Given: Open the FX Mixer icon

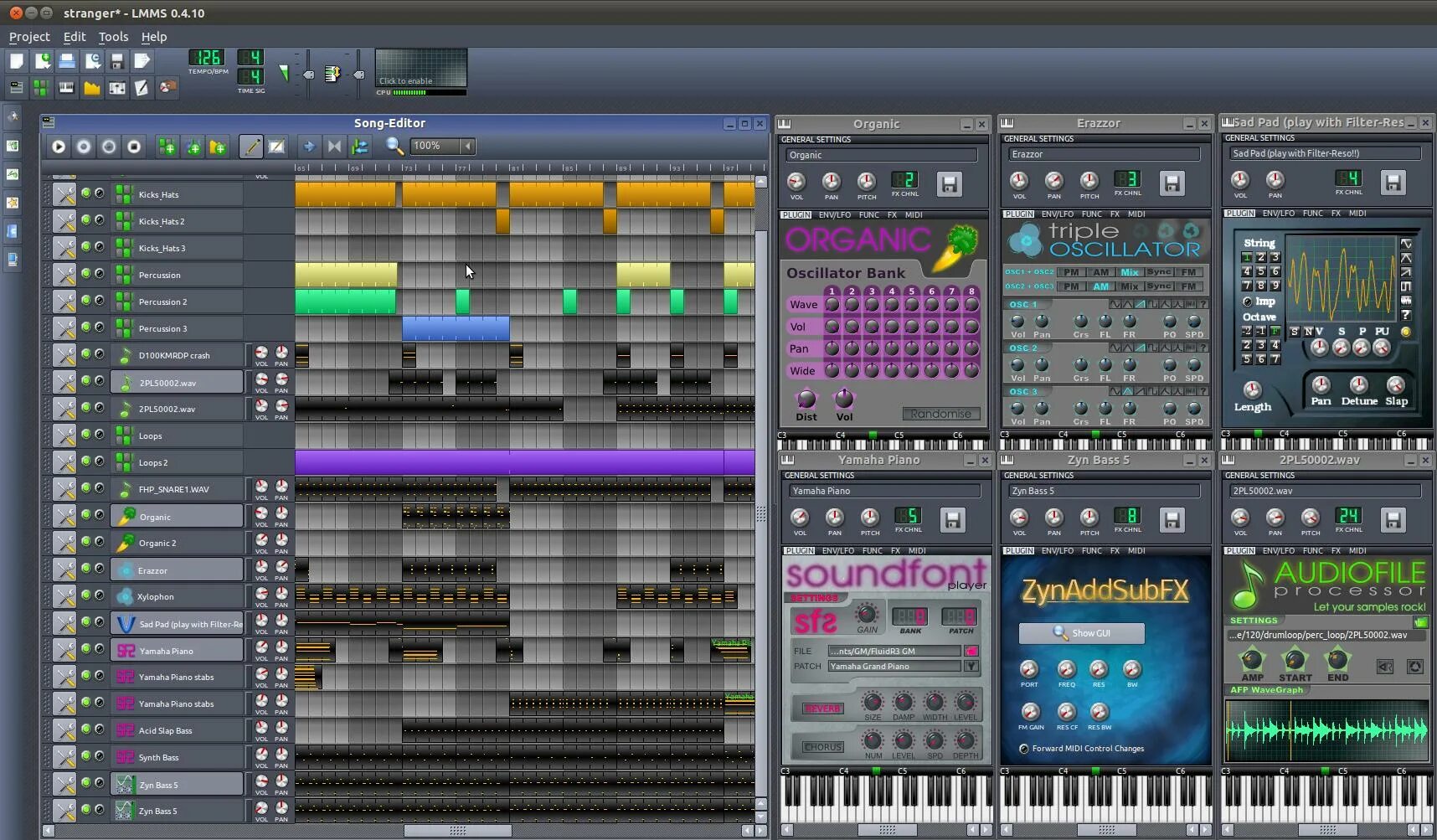Looking at the screenshot, I should pos(117,87).
